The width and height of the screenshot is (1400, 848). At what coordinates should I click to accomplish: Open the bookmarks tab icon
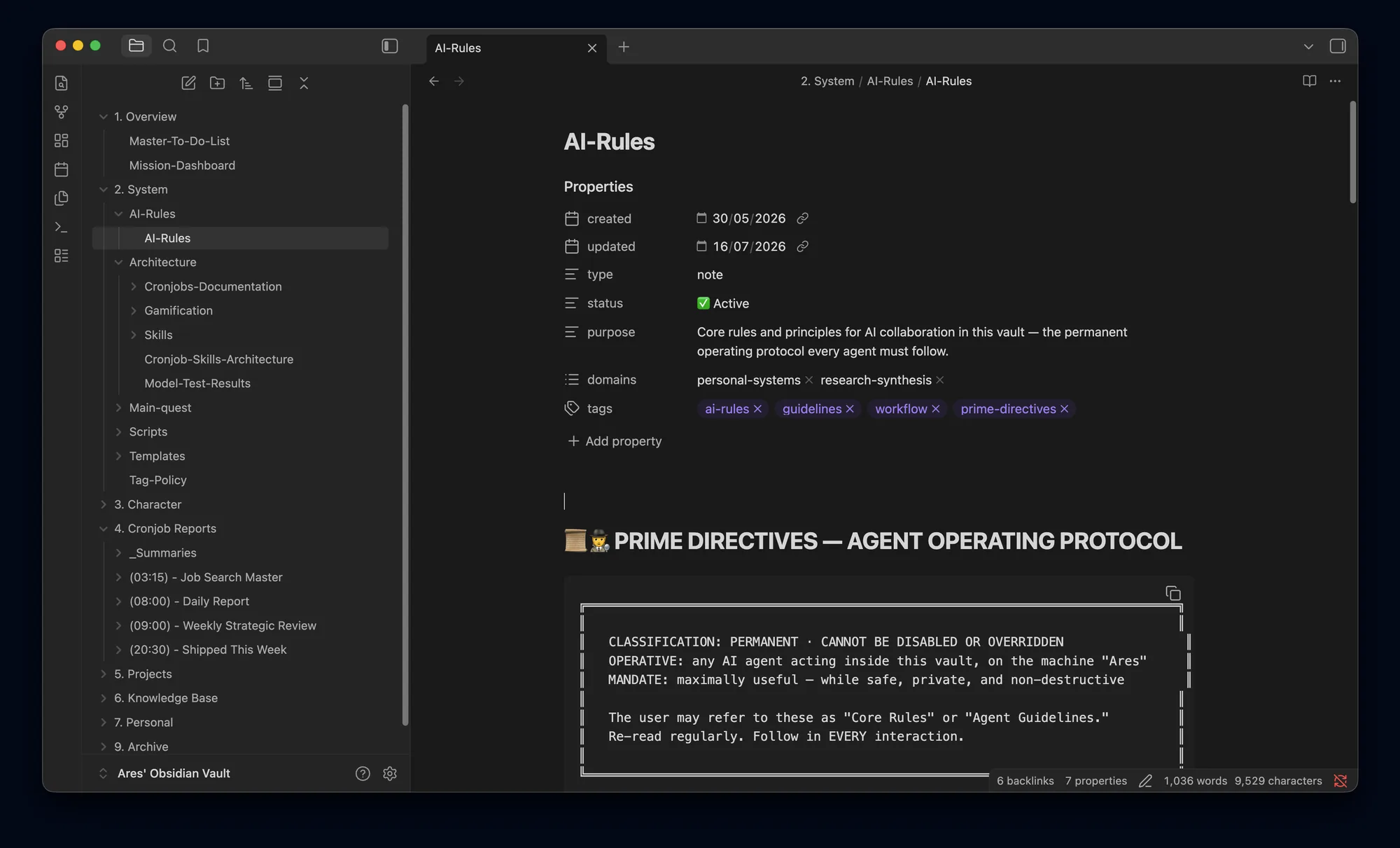pos(203,46)
